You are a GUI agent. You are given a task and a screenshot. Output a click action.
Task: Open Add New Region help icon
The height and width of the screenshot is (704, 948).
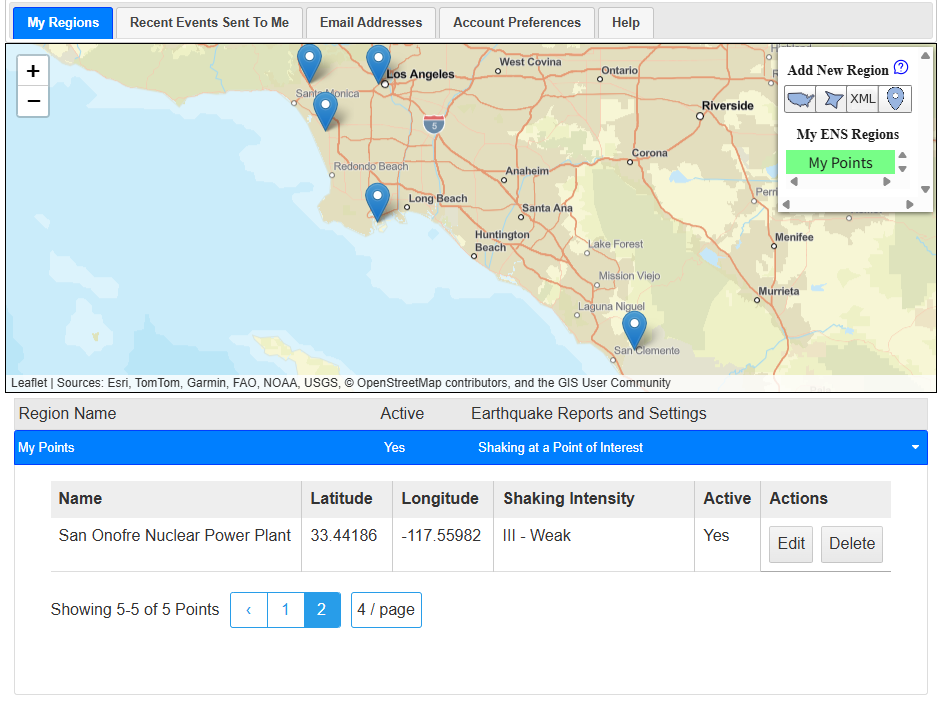pos(901,67)
